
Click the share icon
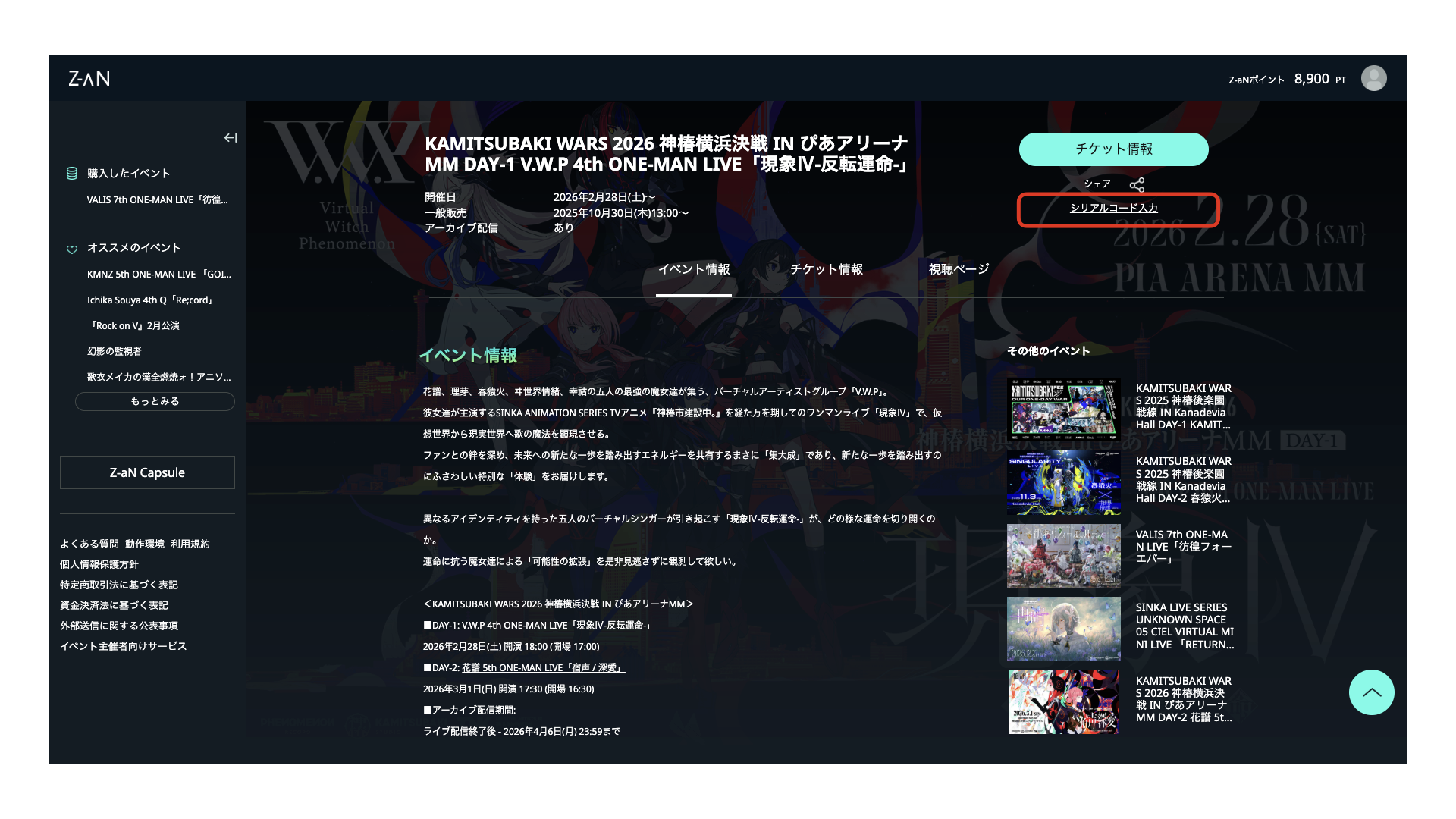point(1137,185)
